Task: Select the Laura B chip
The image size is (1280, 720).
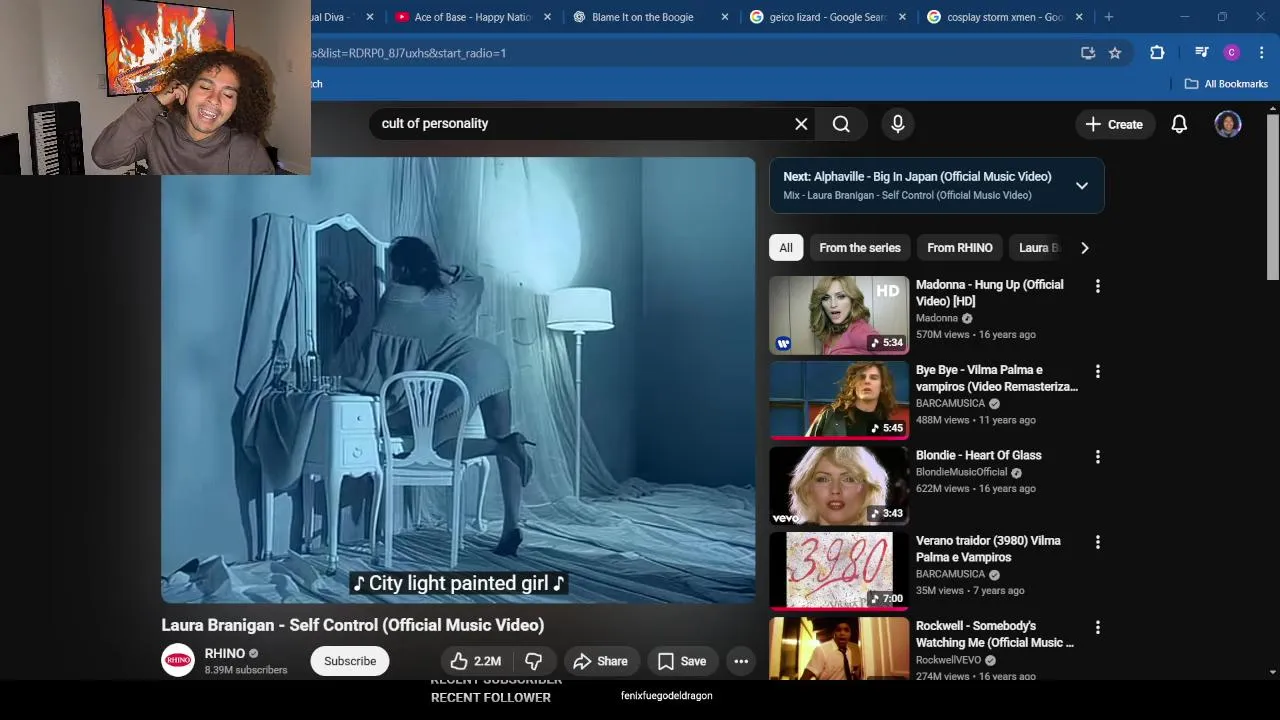Action: coord(1038,248)
